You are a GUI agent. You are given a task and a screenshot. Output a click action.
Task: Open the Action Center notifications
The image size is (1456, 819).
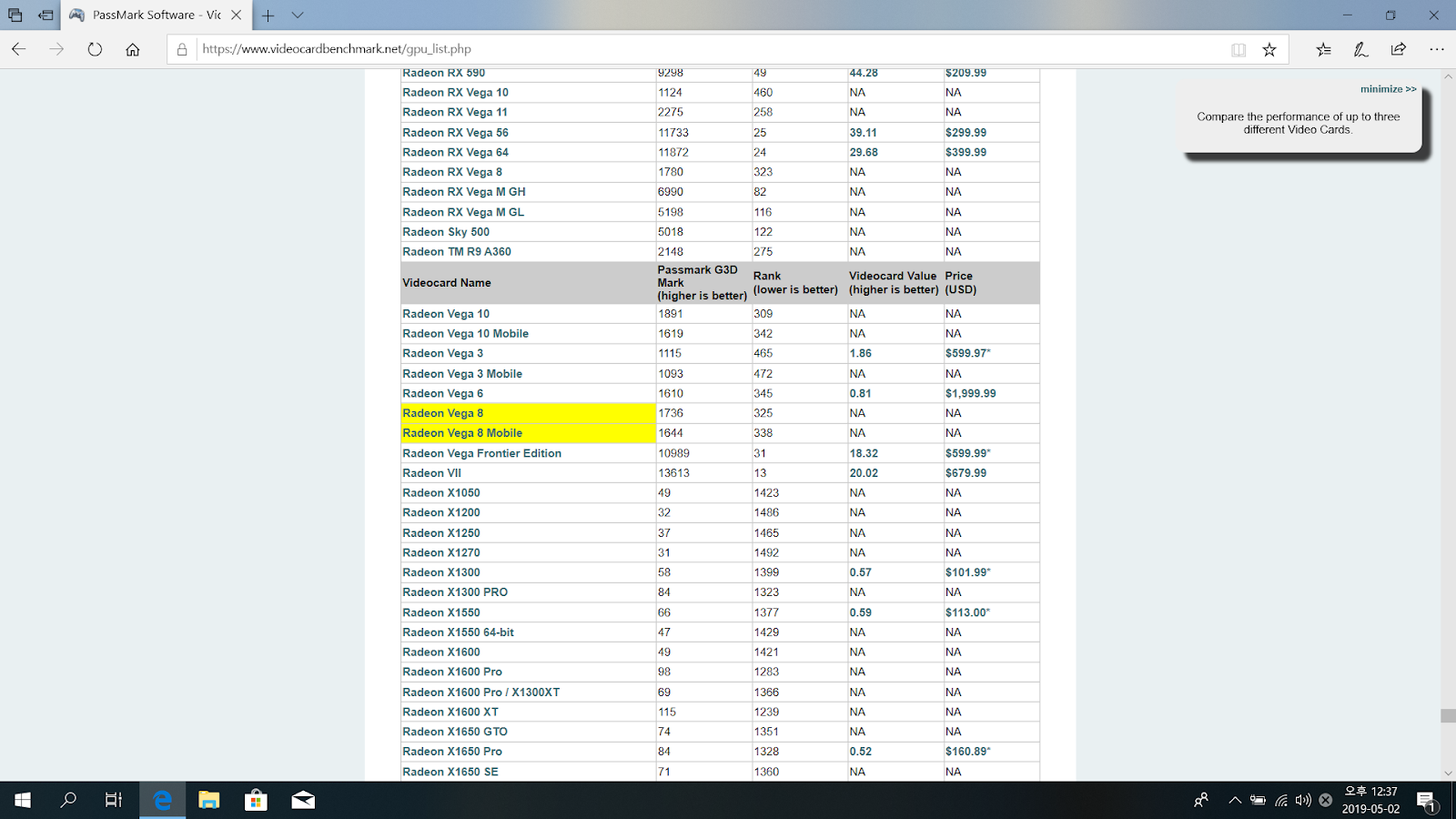tap(1427, 801)
